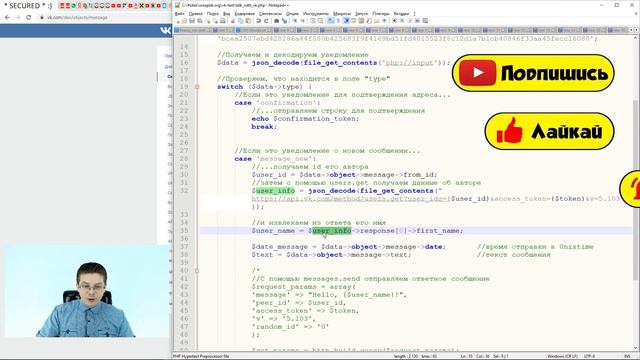640x360 pixels.
Task: Click 'INS' indicator in the status bar
Action: tap(628, 356)
